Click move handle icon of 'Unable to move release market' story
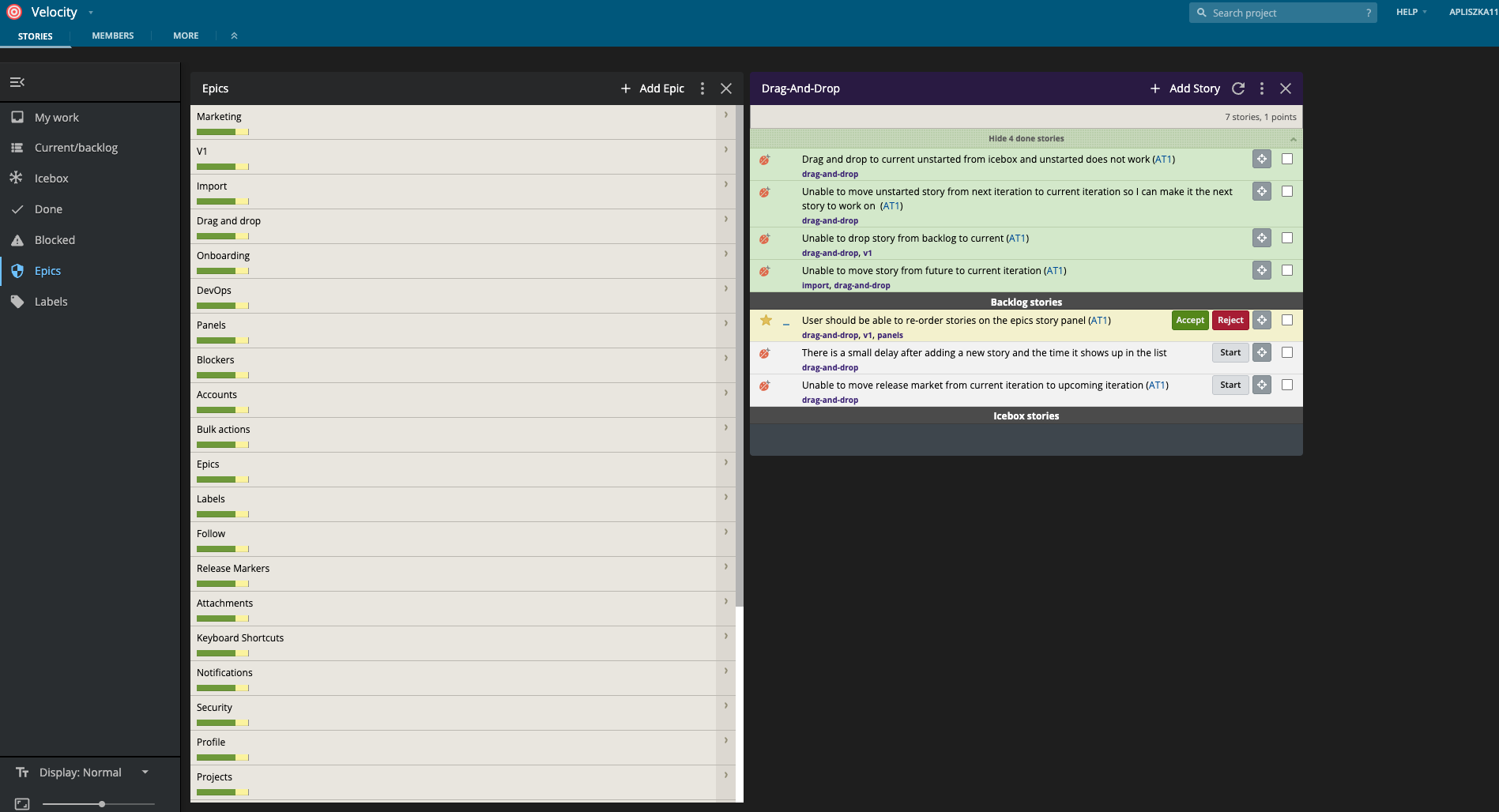 click(x=1262, y=385)
